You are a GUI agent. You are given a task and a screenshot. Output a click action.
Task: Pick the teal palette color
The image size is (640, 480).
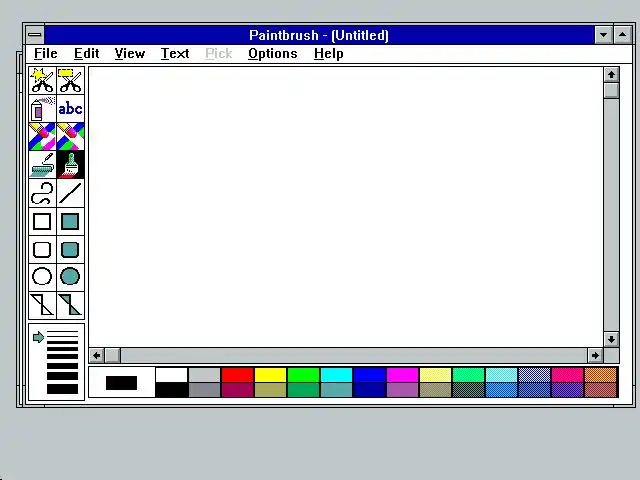(336, 390)
